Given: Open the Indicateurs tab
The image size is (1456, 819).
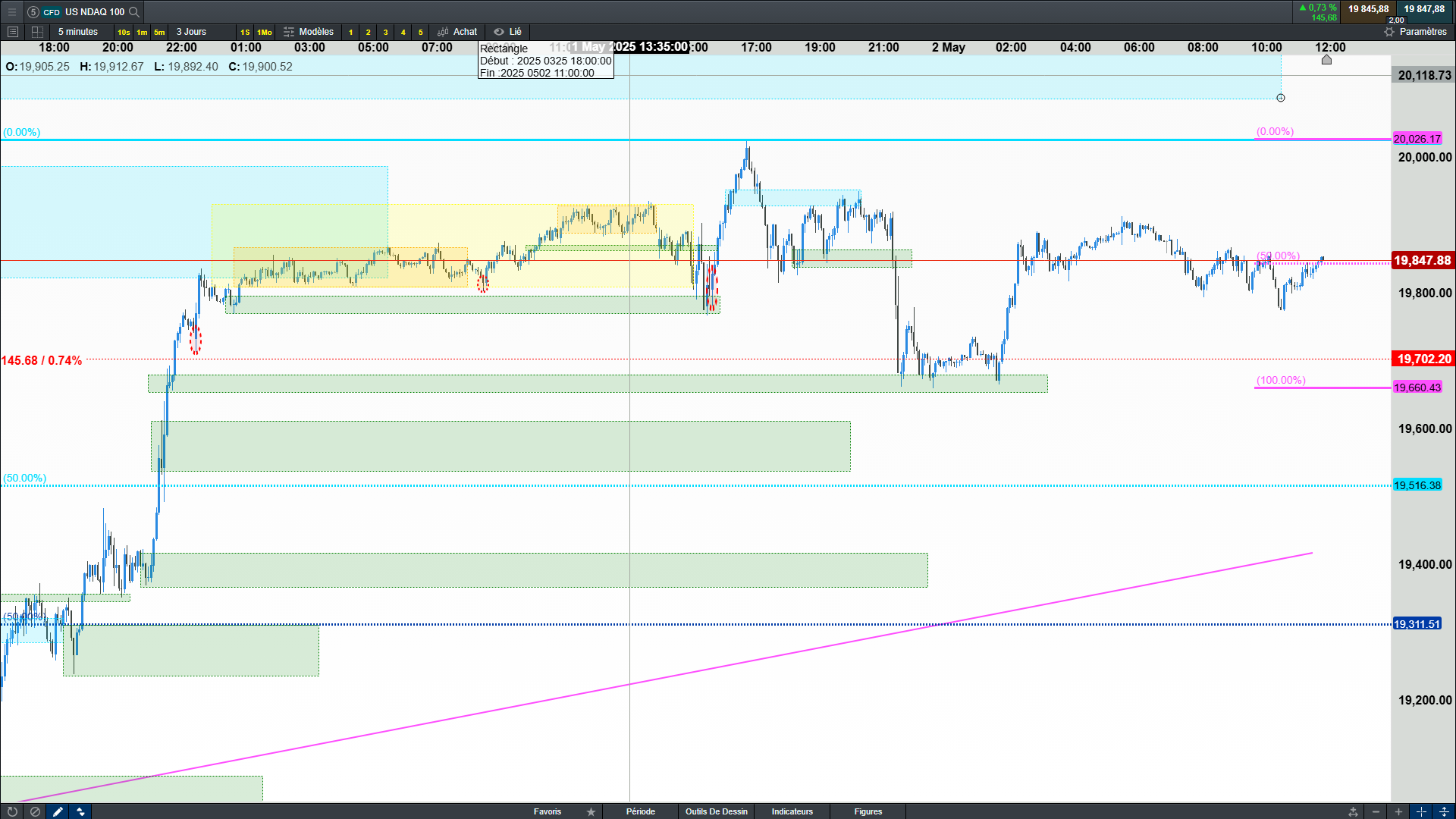Looking at the screenshot, I should (x=792, y=811).
